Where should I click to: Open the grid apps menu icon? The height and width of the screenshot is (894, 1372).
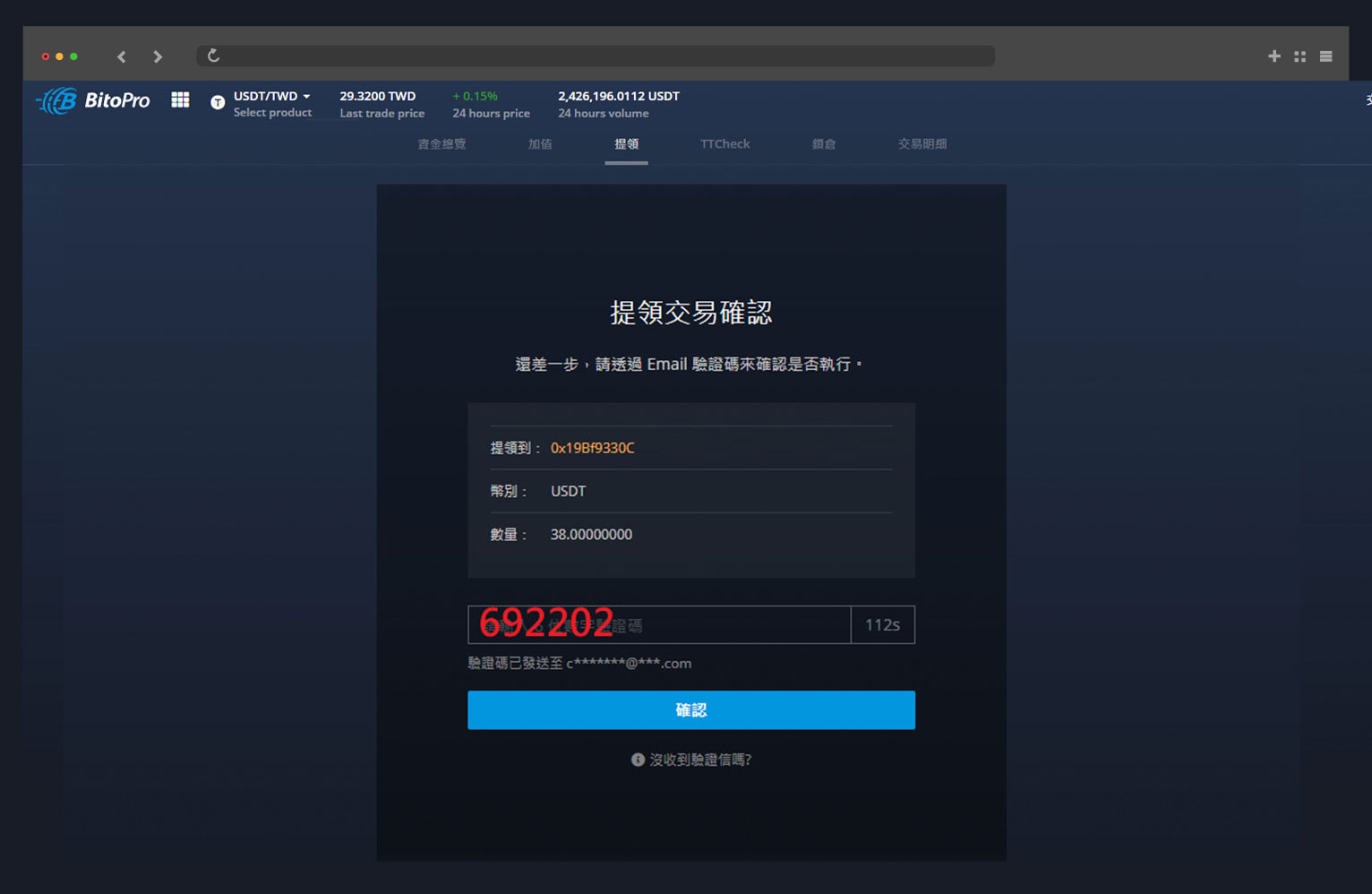pos(180,100)
